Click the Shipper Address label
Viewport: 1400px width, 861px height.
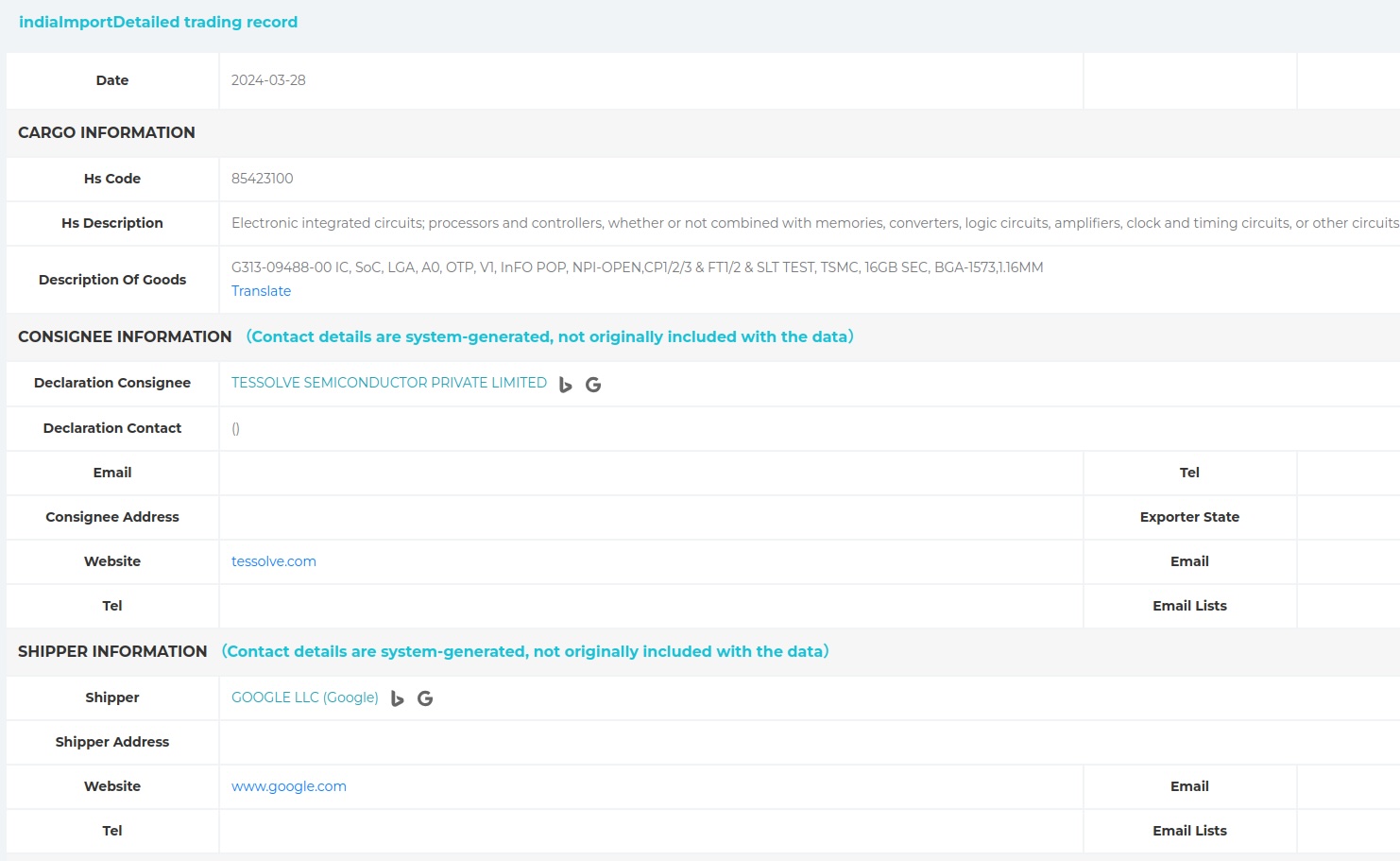(x=112, y=742)
